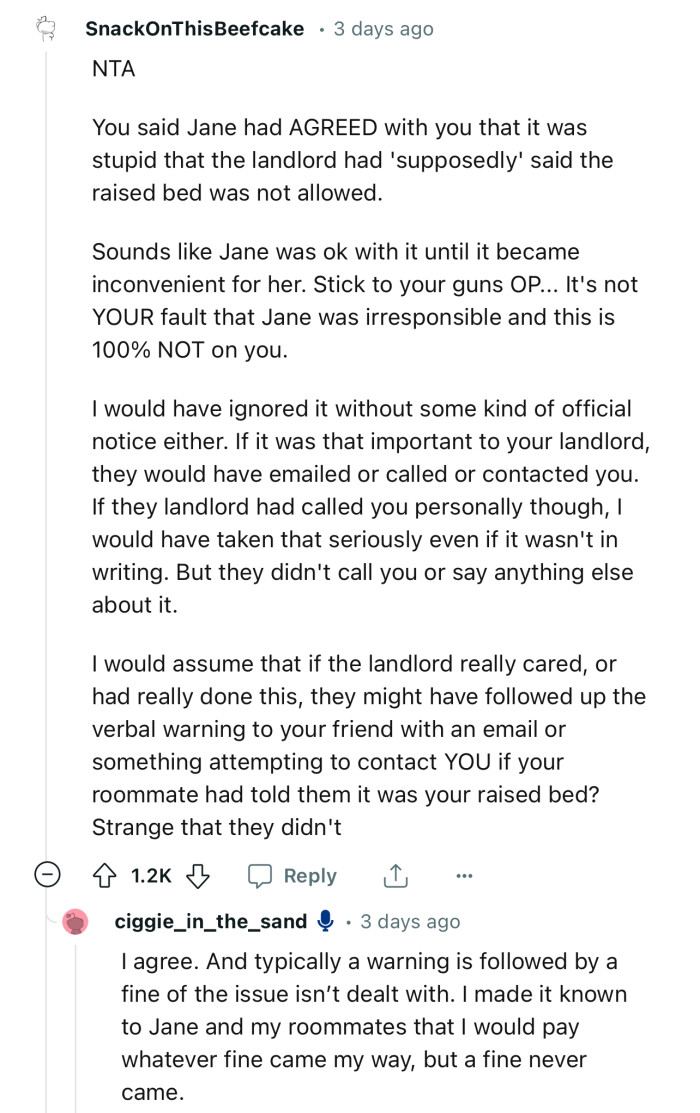Open the share options for the comment
This screenshot has width=700, height=1113.
point(395,875)
